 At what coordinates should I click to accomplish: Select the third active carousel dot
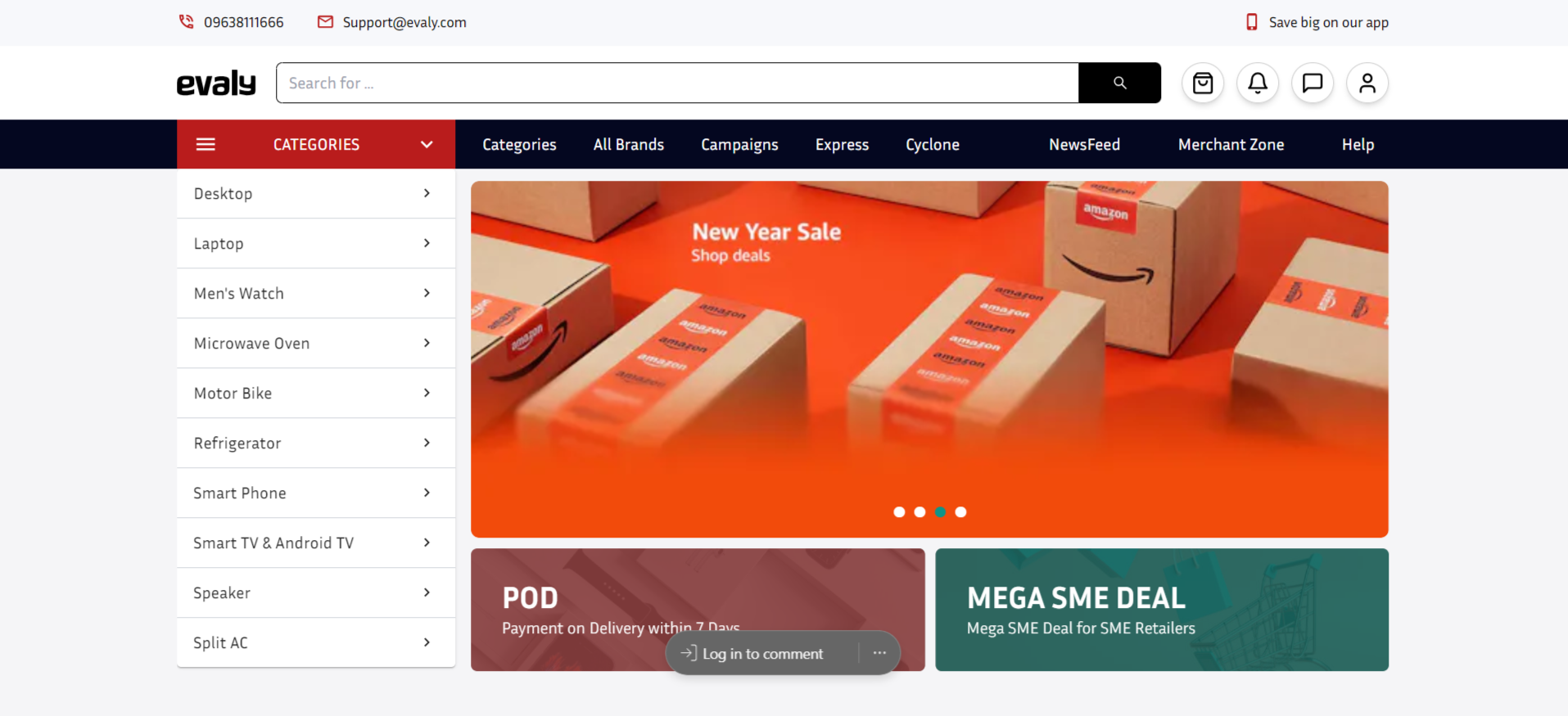[x=940, y=512]
